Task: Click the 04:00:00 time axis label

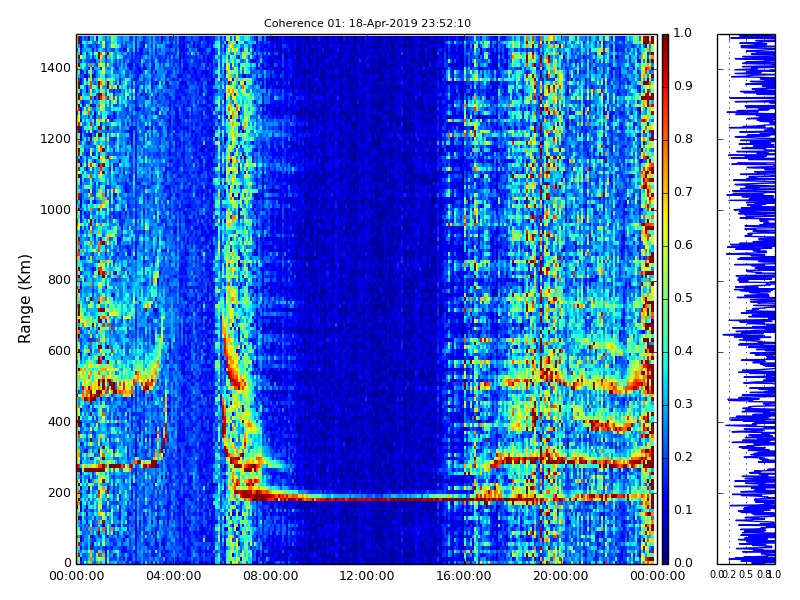Action: [173, 576]
